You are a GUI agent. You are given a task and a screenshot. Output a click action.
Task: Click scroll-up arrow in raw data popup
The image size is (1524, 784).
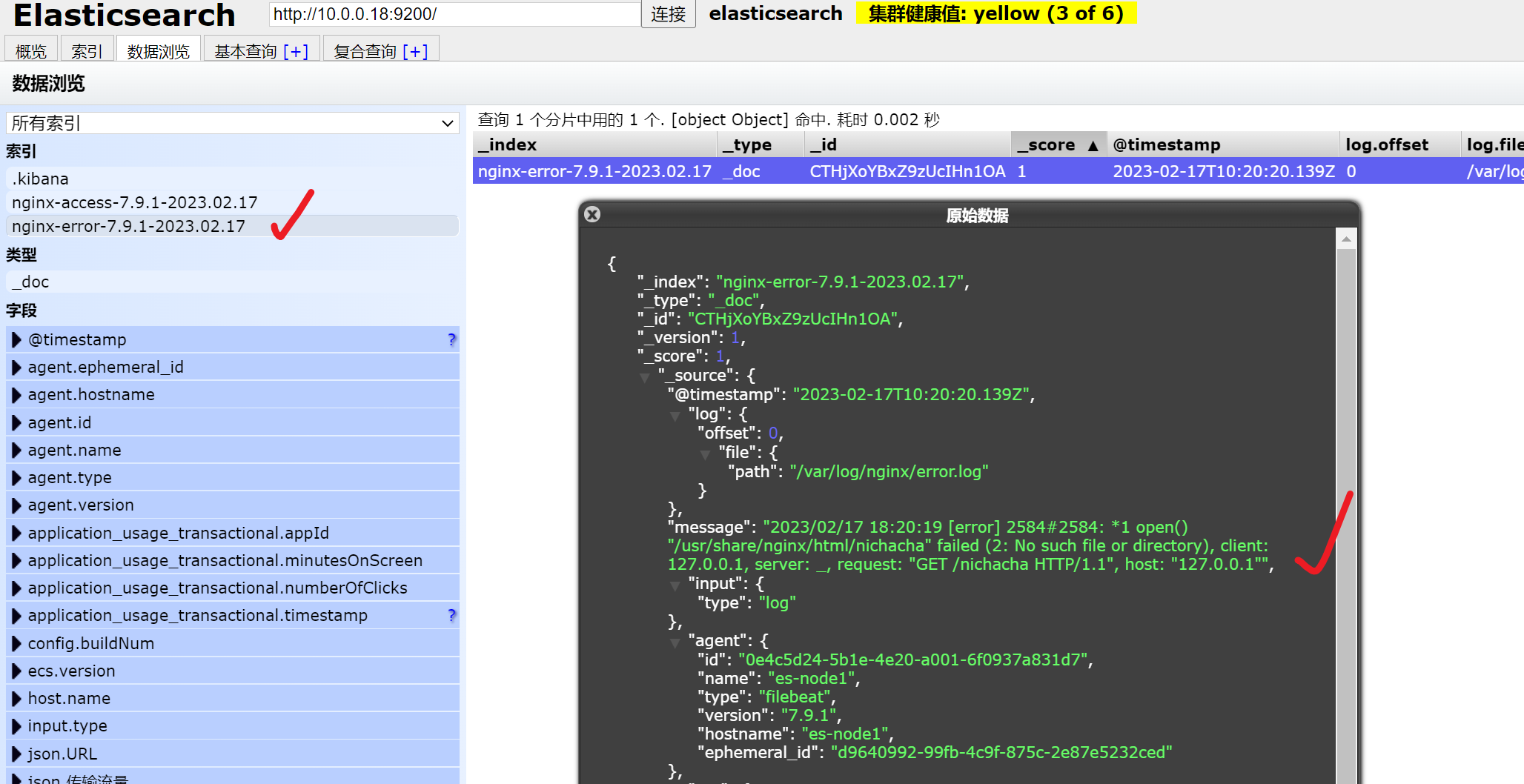pyautogui.click(x=1346, y=239)
